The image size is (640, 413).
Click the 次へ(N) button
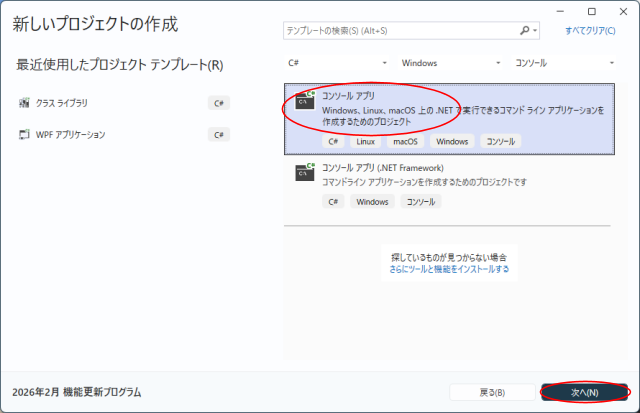point(584,392)
